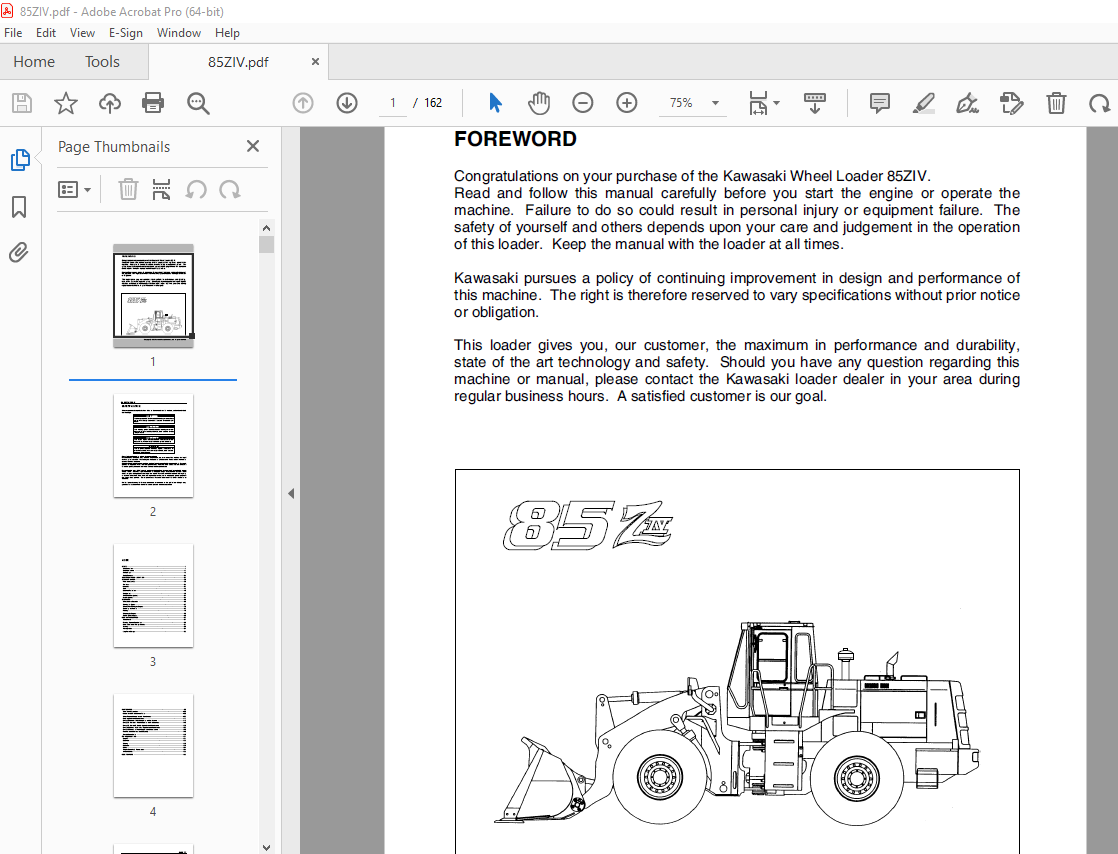Click the current page number field
The image size is (1118, 854).
tap(393, 103)
